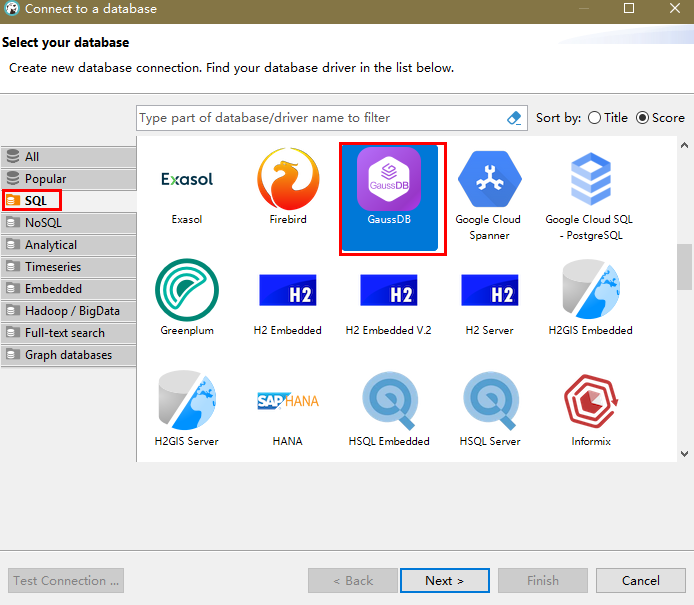
Task: Click the scroll down arrow of driver list
Action: 684,453
